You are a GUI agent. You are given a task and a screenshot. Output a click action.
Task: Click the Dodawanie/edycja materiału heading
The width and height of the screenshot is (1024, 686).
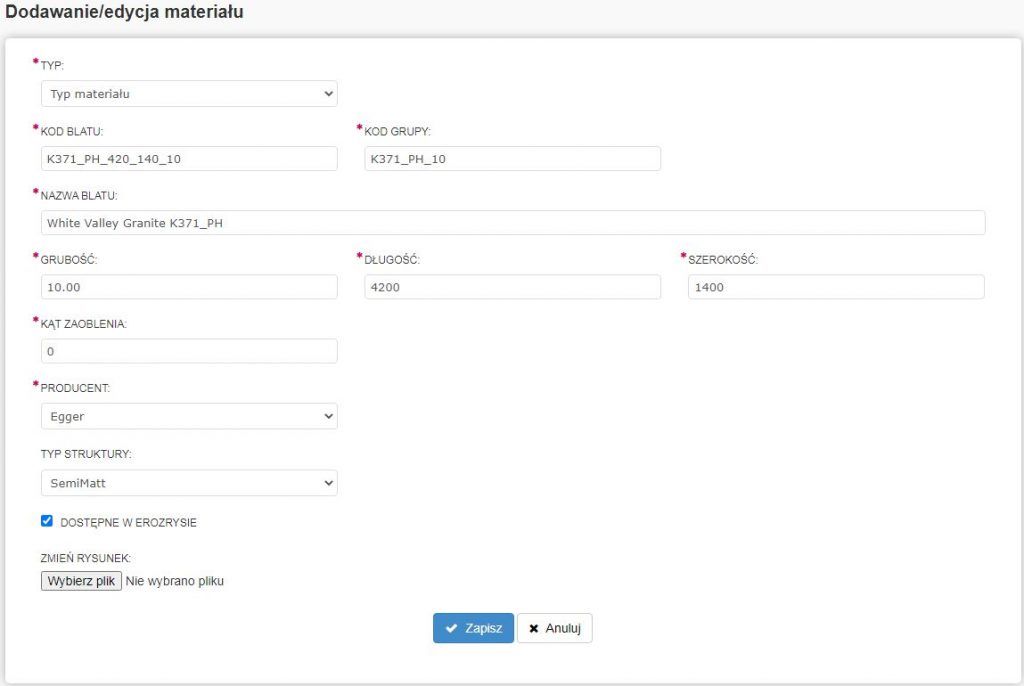(x=124, y=13)
